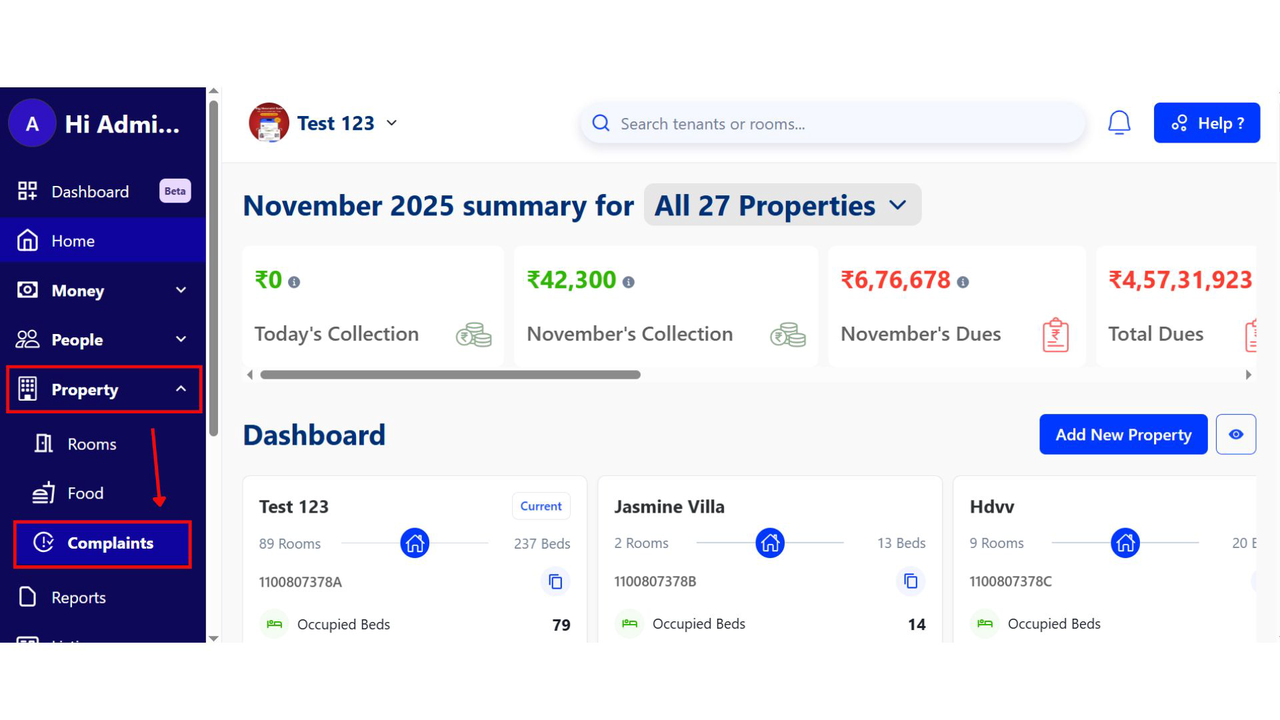Screen dimensions: 1280x720
Task: Click info icon beside Today's Collection amount
Action: [x=294, y=283]
